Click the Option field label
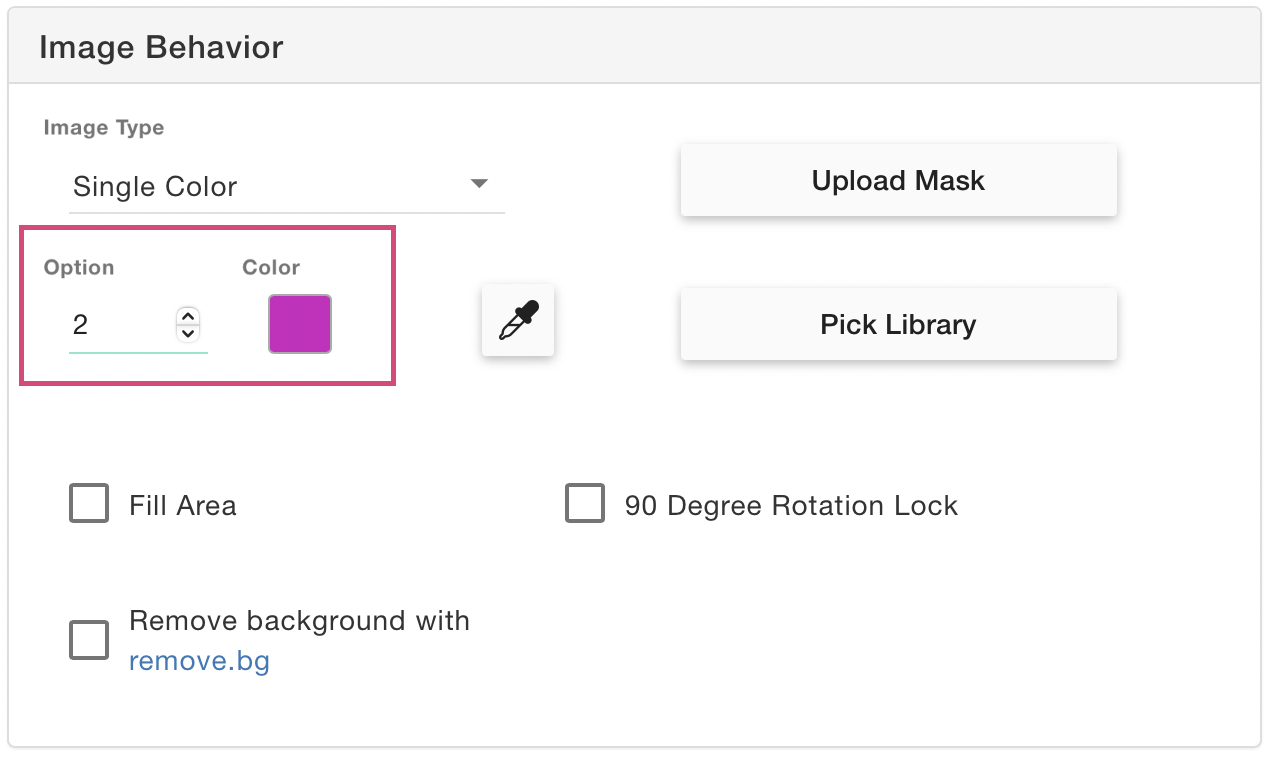This screenshot has height=762, width=1274. [79, 267]
